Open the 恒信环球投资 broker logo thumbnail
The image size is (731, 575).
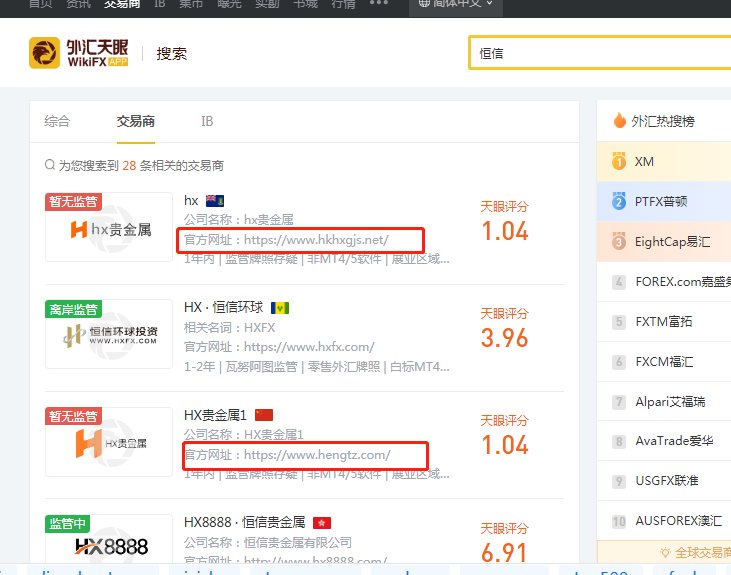(x=109, y=334)
